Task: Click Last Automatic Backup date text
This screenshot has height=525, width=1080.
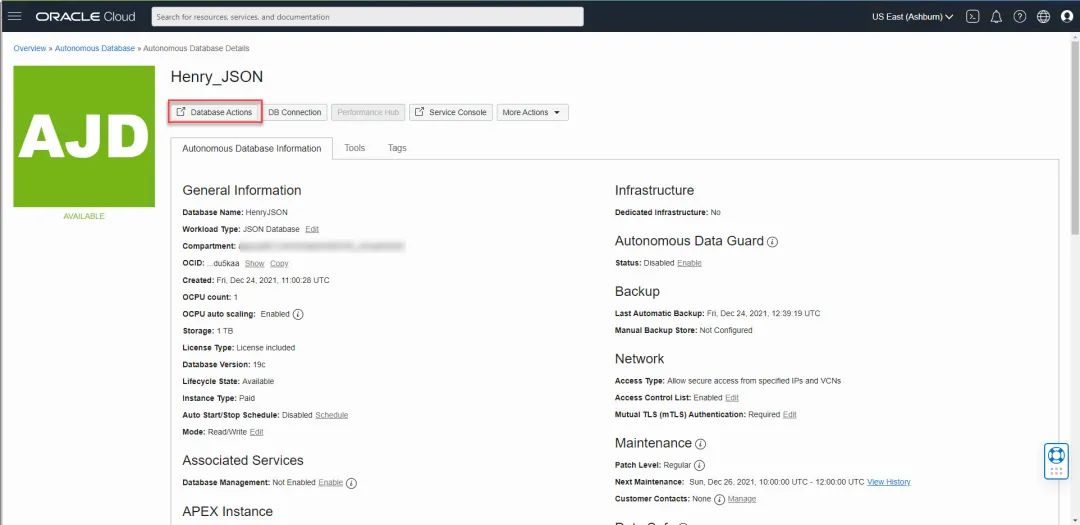Action: (763, 313)
